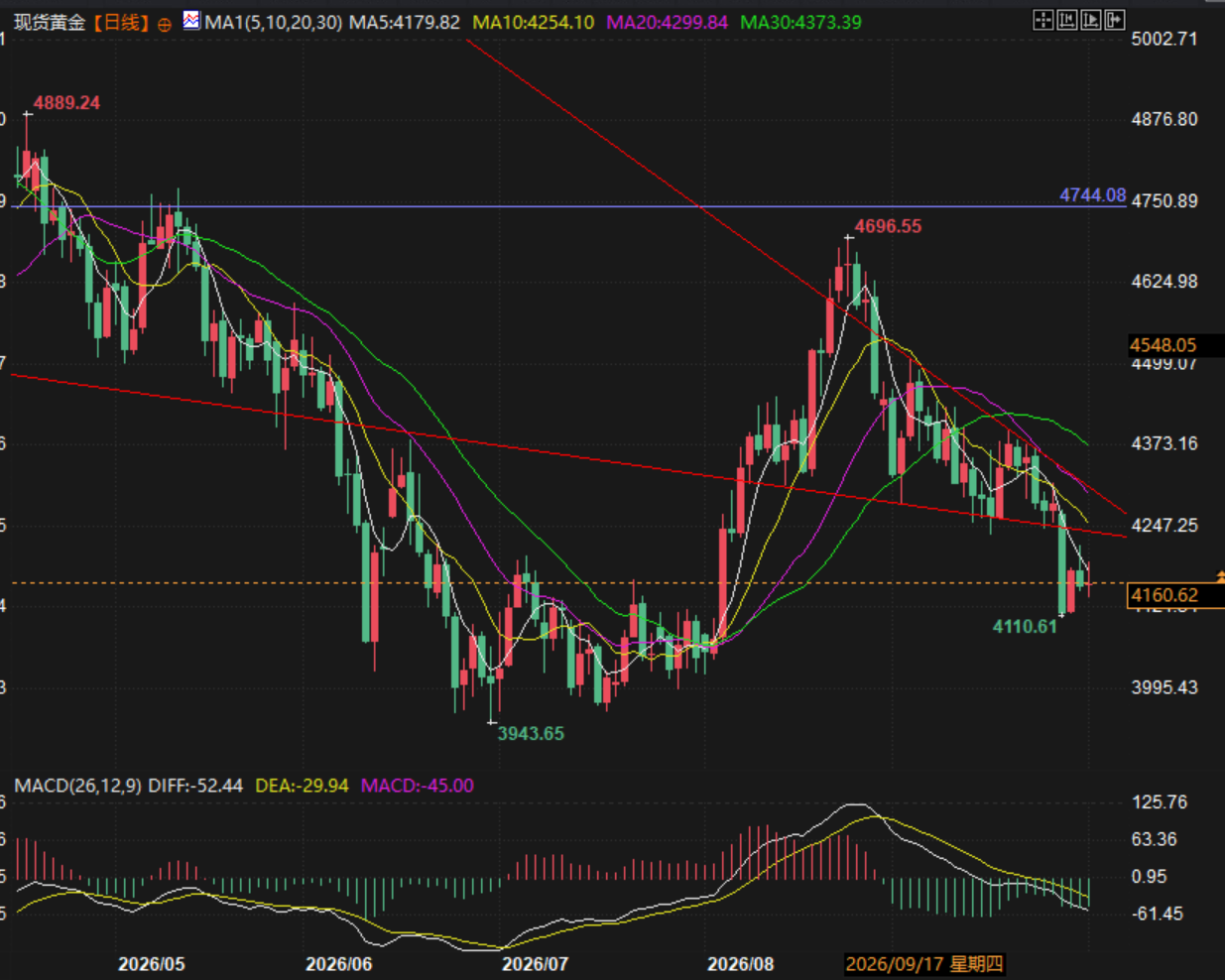Click the 4876.80 price axis value
This screenshot has height=980, width=1225.
(x=1164, y=119)
